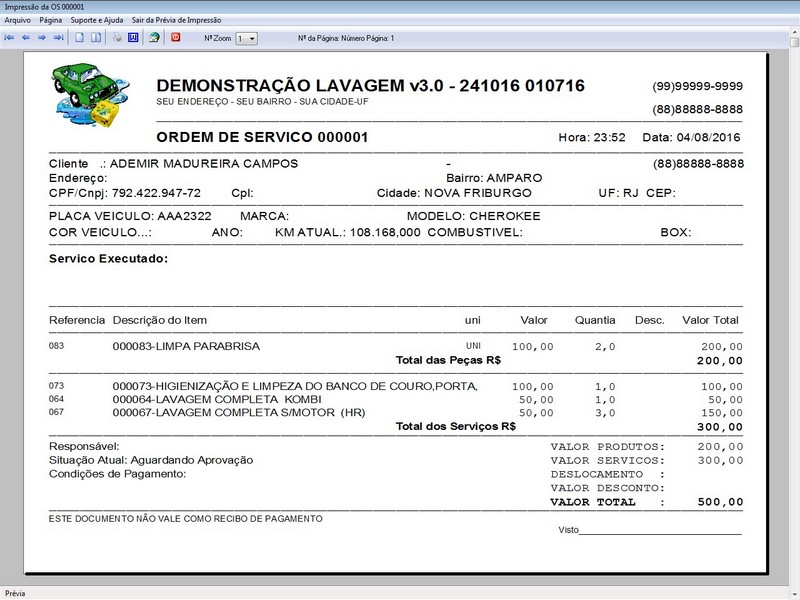Click the ORDEM DE SERVICO document preview

point(260,136)
